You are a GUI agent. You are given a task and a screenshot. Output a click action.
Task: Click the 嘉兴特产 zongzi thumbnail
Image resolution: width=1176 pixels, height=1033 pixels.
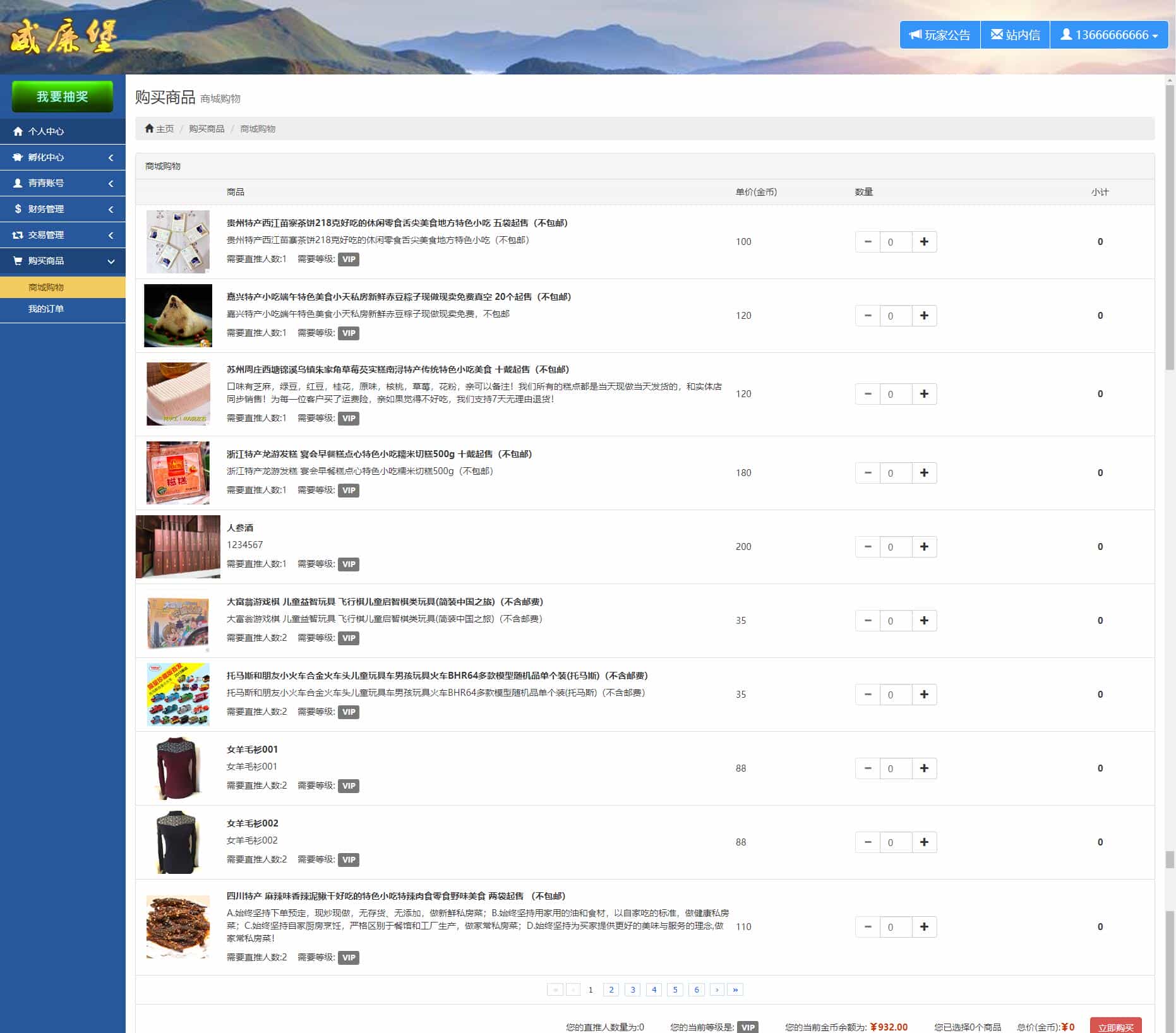[178, 316]
